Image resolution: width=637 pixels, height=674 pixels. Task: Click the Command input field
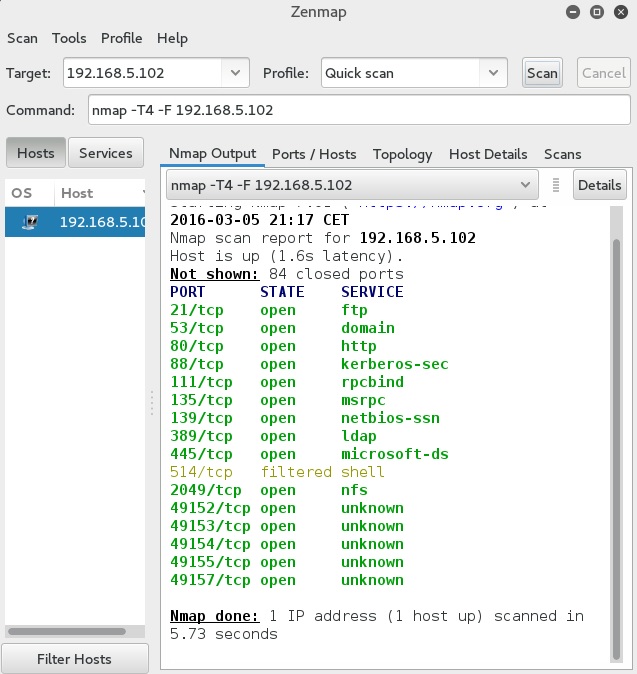359,110
